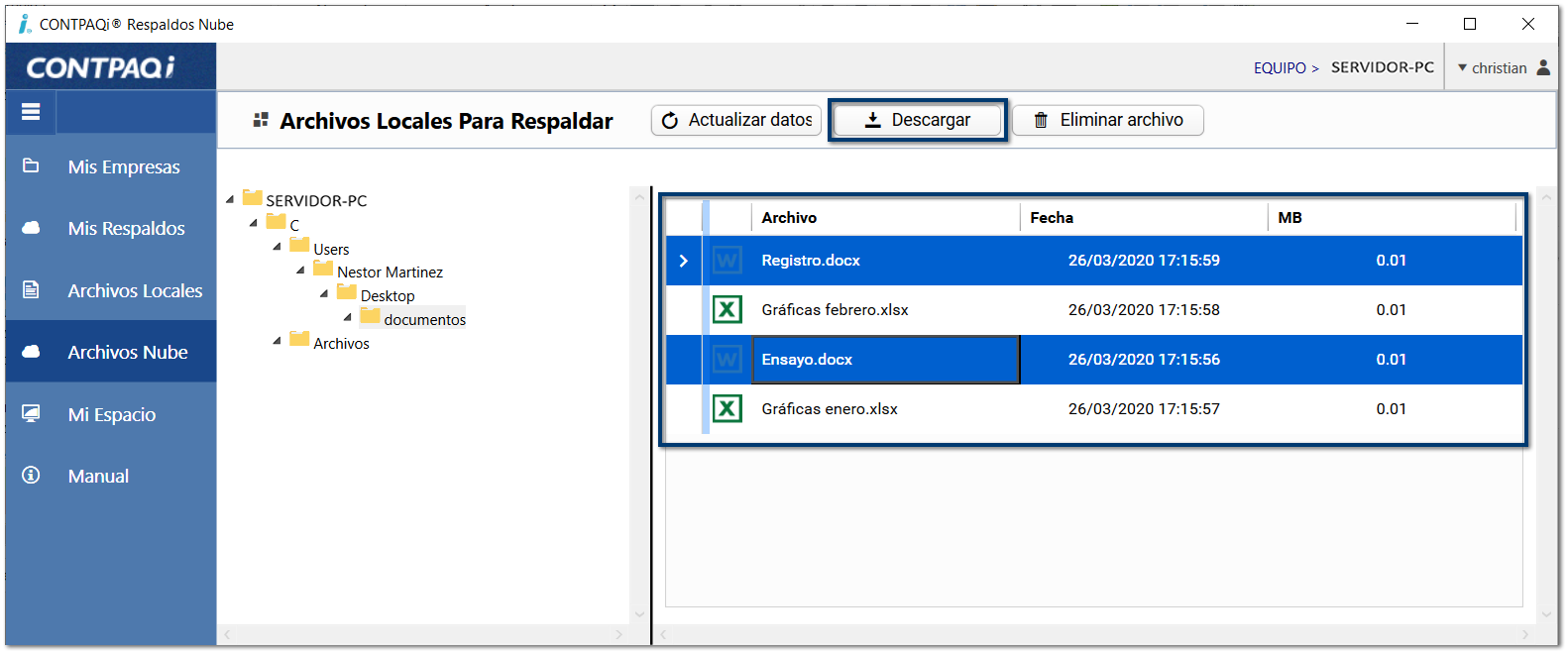Viewport: 1568px width, 654px height.
Task: Open Archivos Locales in the sidebar
Action: [135, 291]
